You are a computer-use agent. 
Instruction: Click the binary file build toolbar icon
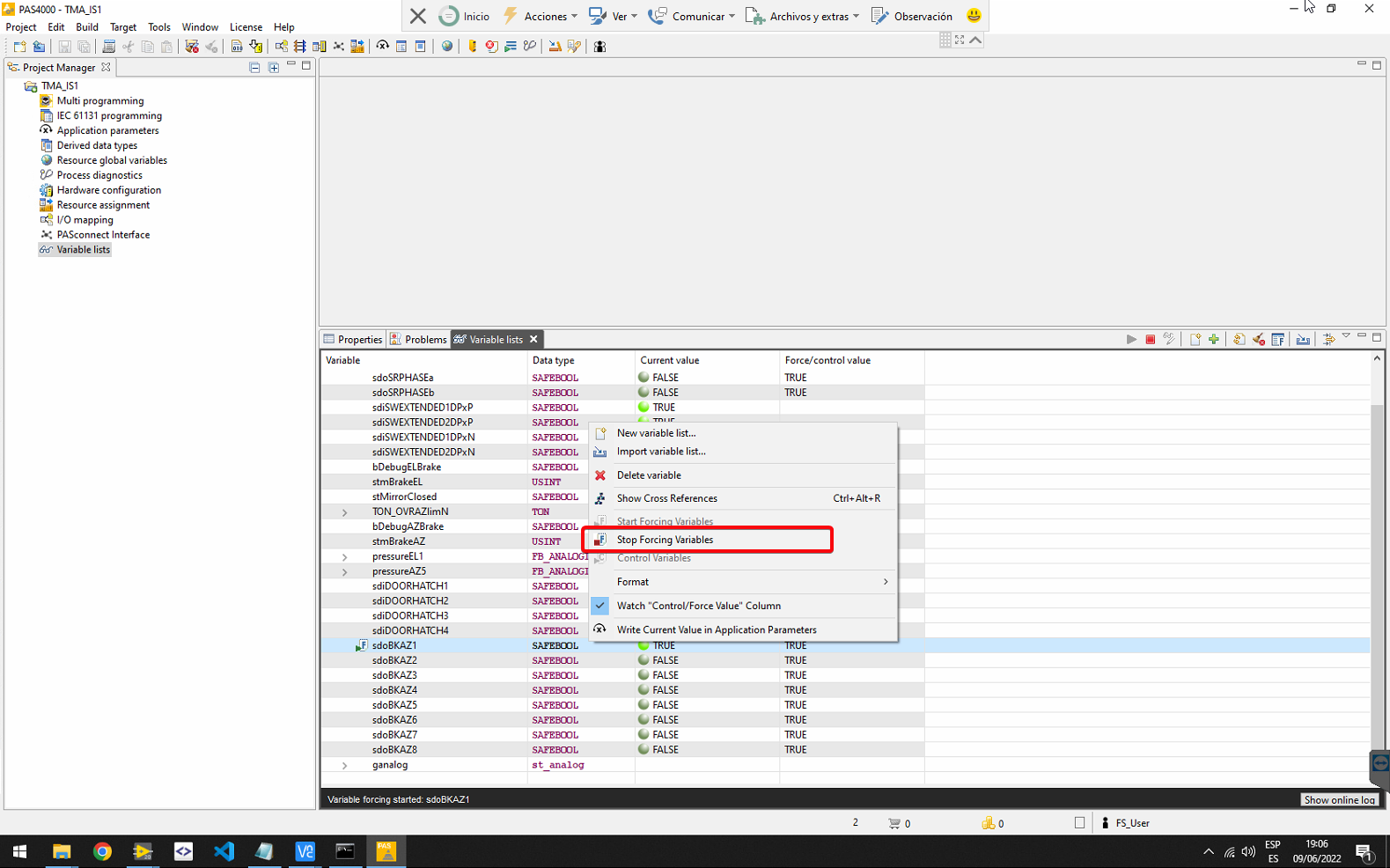237,46
